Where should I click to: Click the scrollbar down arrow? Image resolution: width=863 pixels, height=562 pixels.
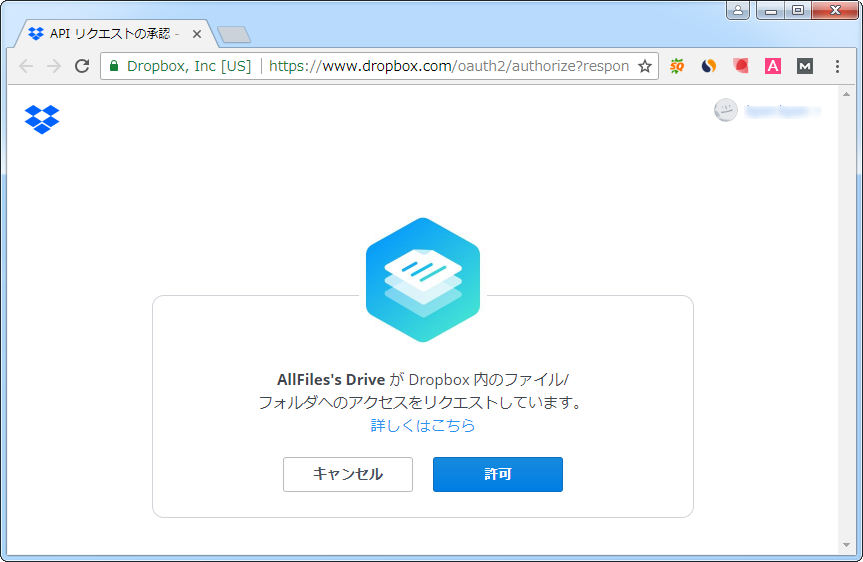tap(846, 545)
